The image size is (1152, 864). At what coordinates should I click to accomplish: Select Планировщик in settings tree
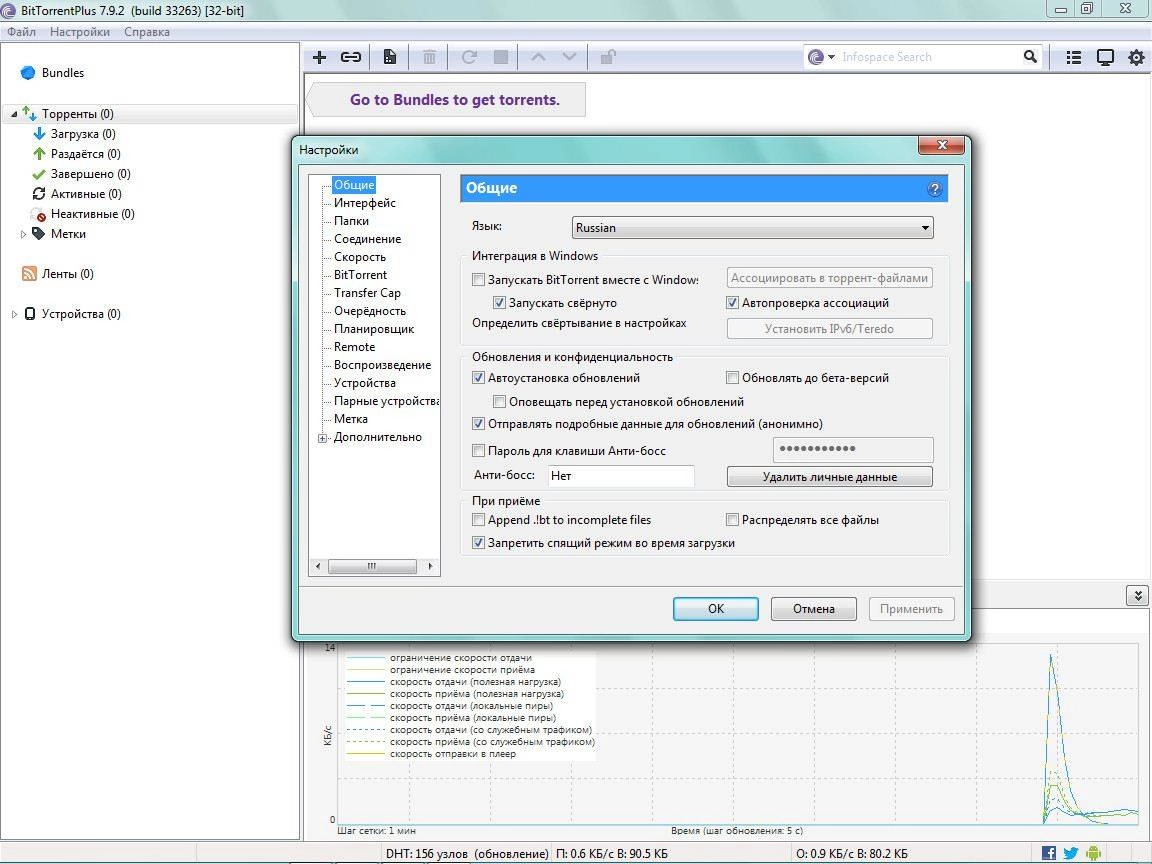tap(374, 328)
